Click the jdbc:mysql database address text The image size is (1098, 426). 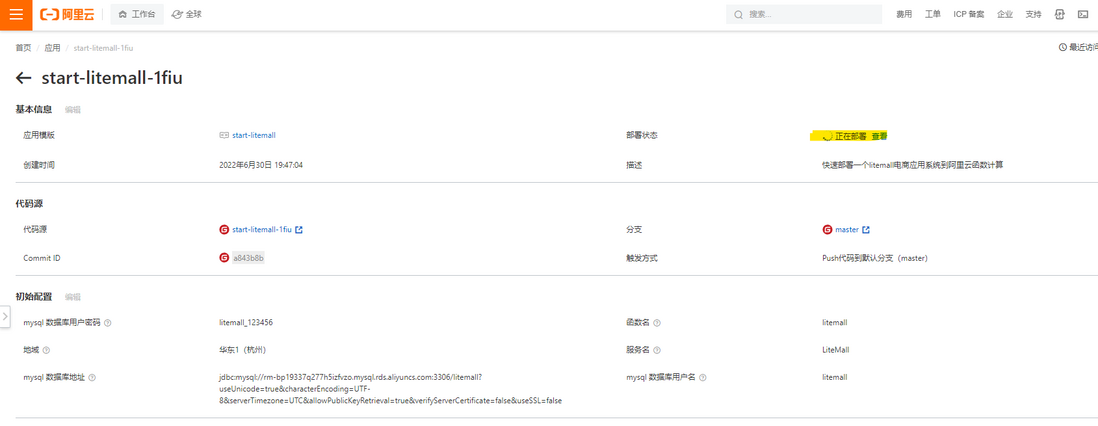click(x=391, y=389)
